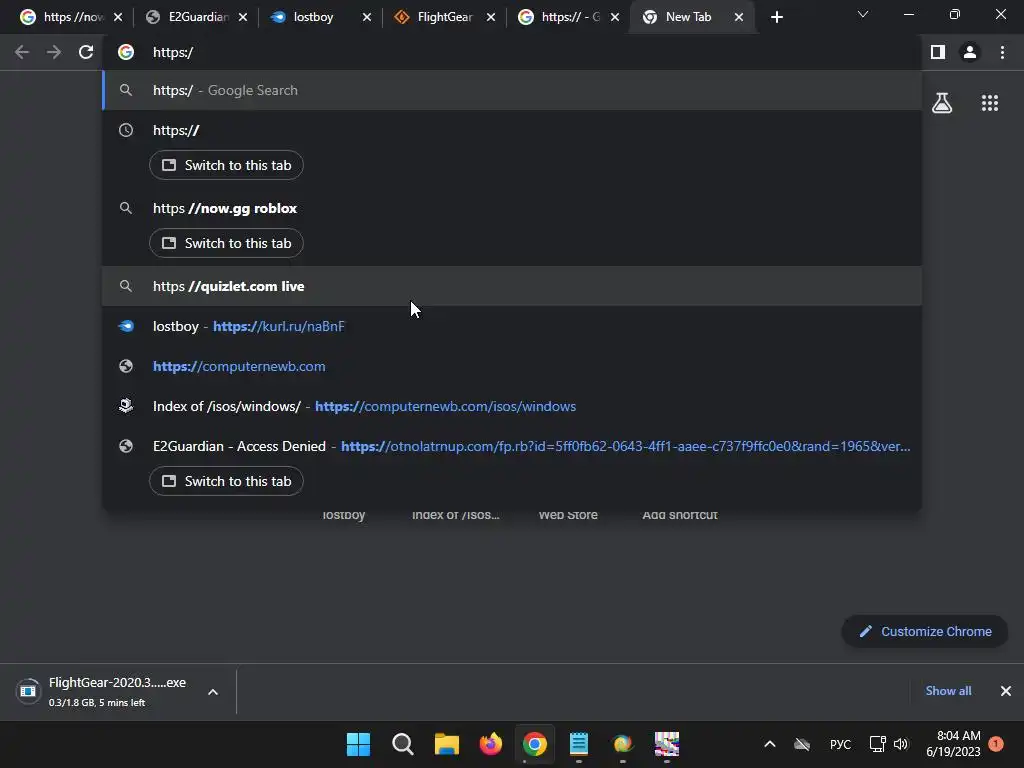1024x768 pixels.
Task: Click Switch to this tab under now.gg roblox
Action: (x=226, y=243)
